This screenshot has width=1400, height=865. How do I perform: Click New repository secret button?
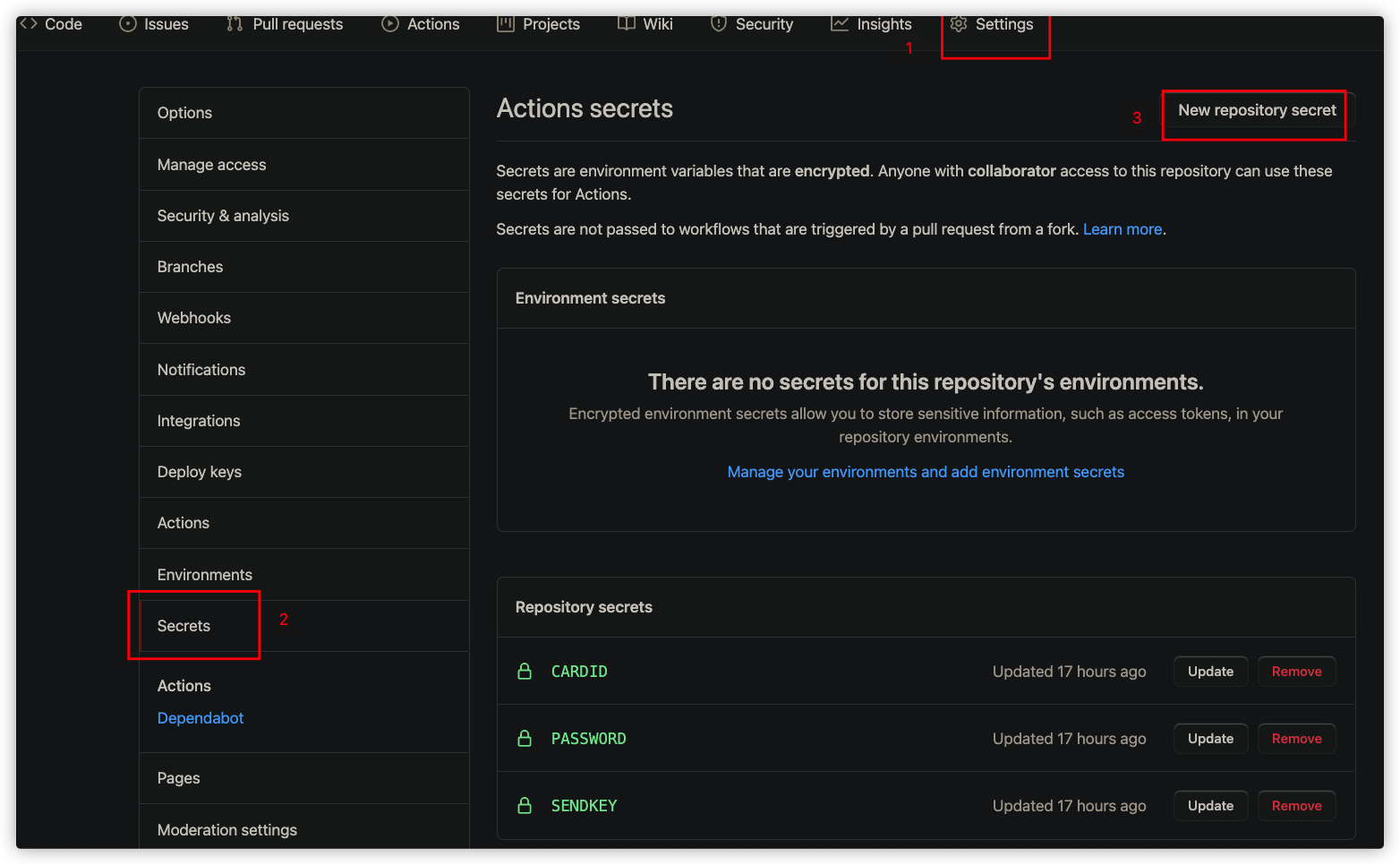pos(1257,110)
